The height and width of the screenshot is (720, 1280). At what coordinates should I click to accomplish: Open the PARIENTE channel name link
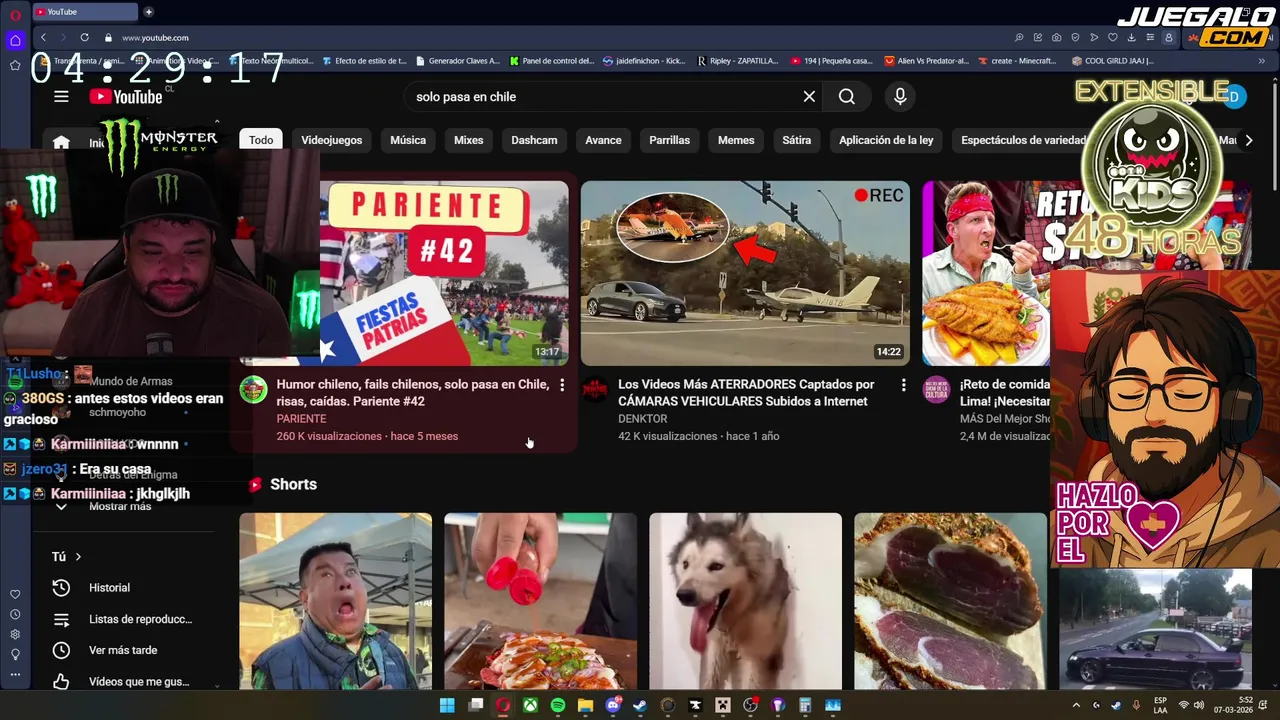(301, 419)
